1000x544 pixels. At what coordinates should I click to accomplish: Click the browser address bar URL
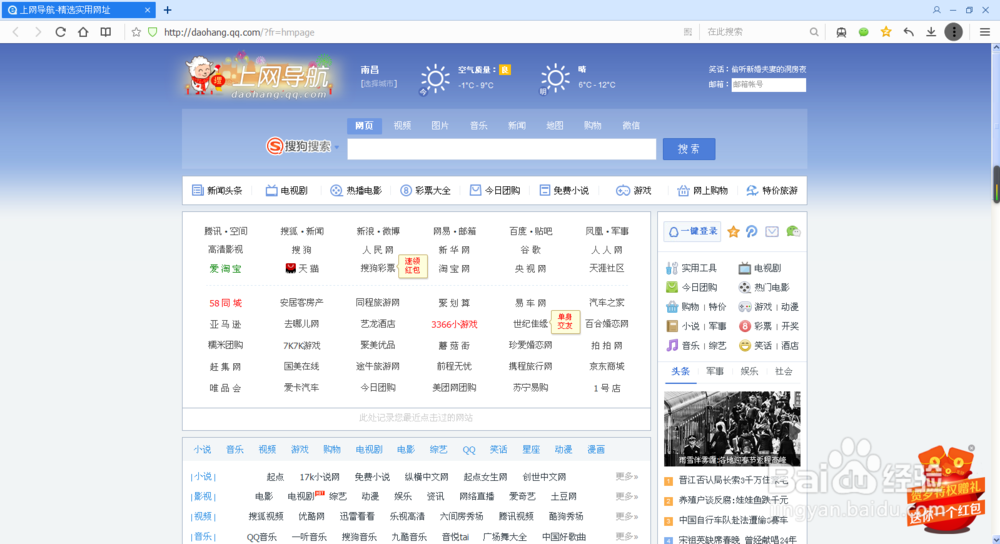click(x=239, y=32)
